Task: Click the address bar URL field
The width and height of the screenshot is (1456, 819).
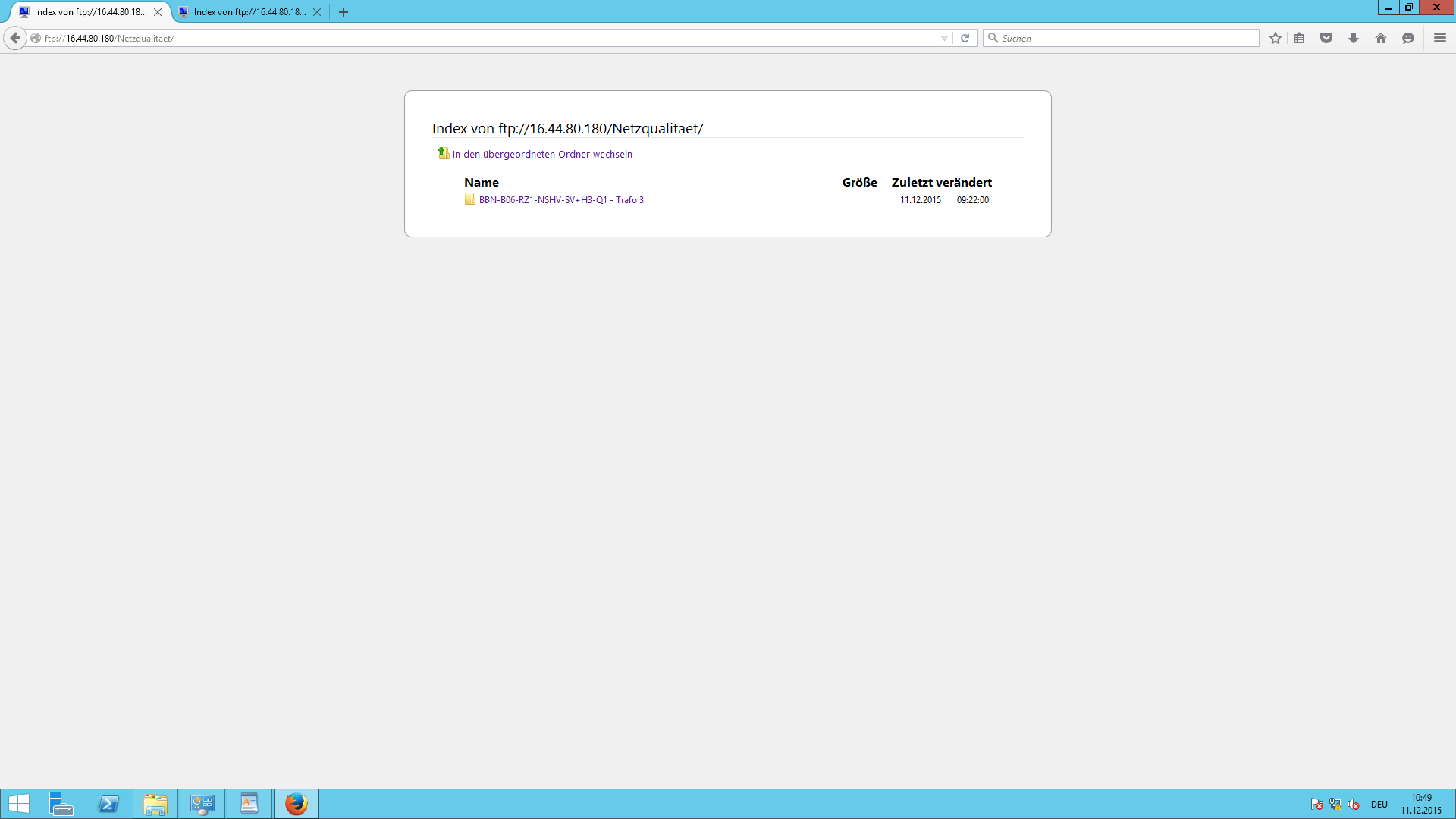Action: [485, 38]
